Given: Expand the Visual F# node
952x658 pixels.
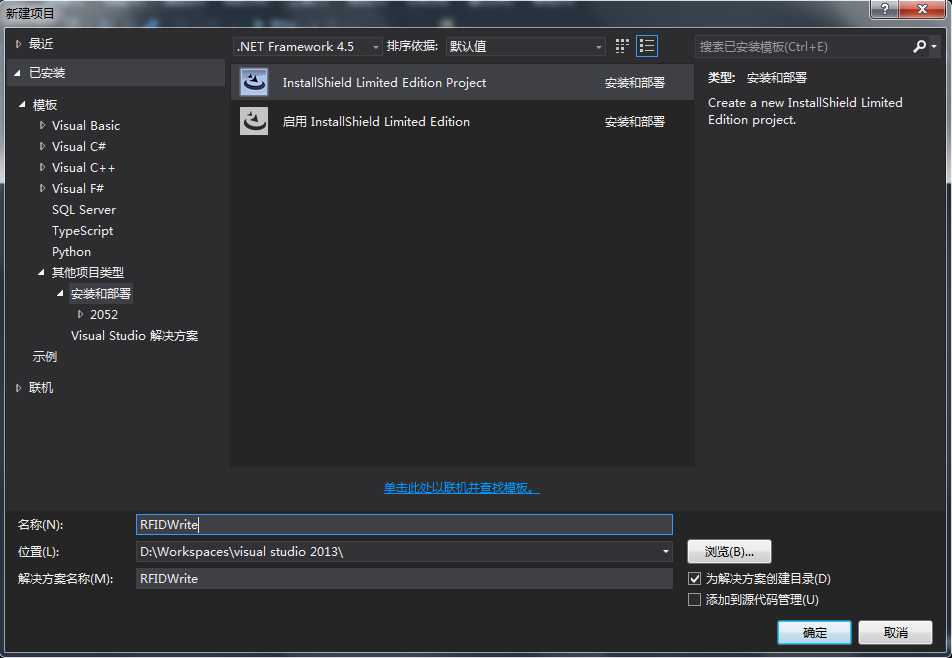Looking at the screenshot, I should (42, 188).
